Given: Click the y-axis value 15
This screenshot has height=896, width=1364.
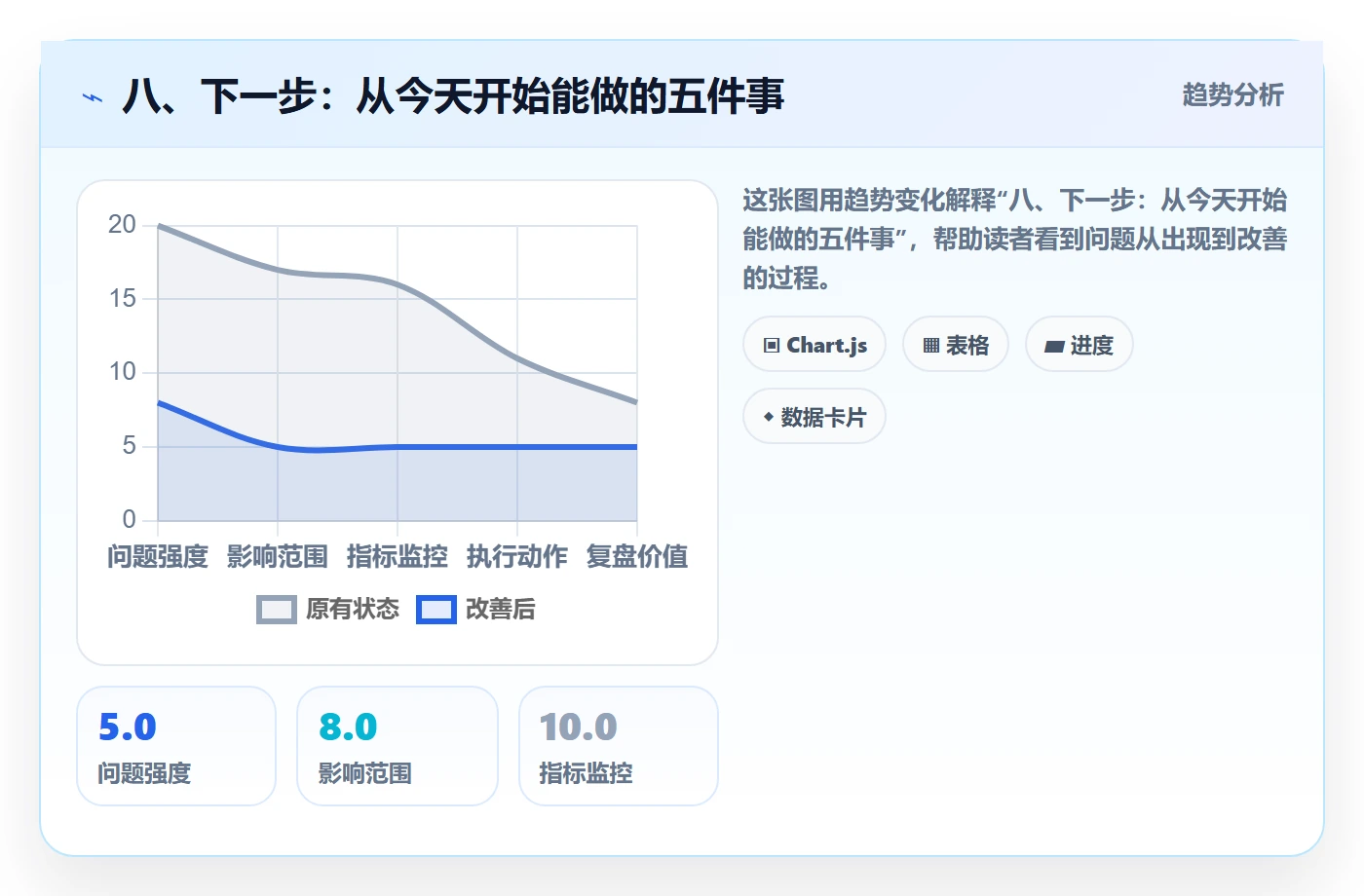Looking at the screenshot, I should (x=123, y=298).
